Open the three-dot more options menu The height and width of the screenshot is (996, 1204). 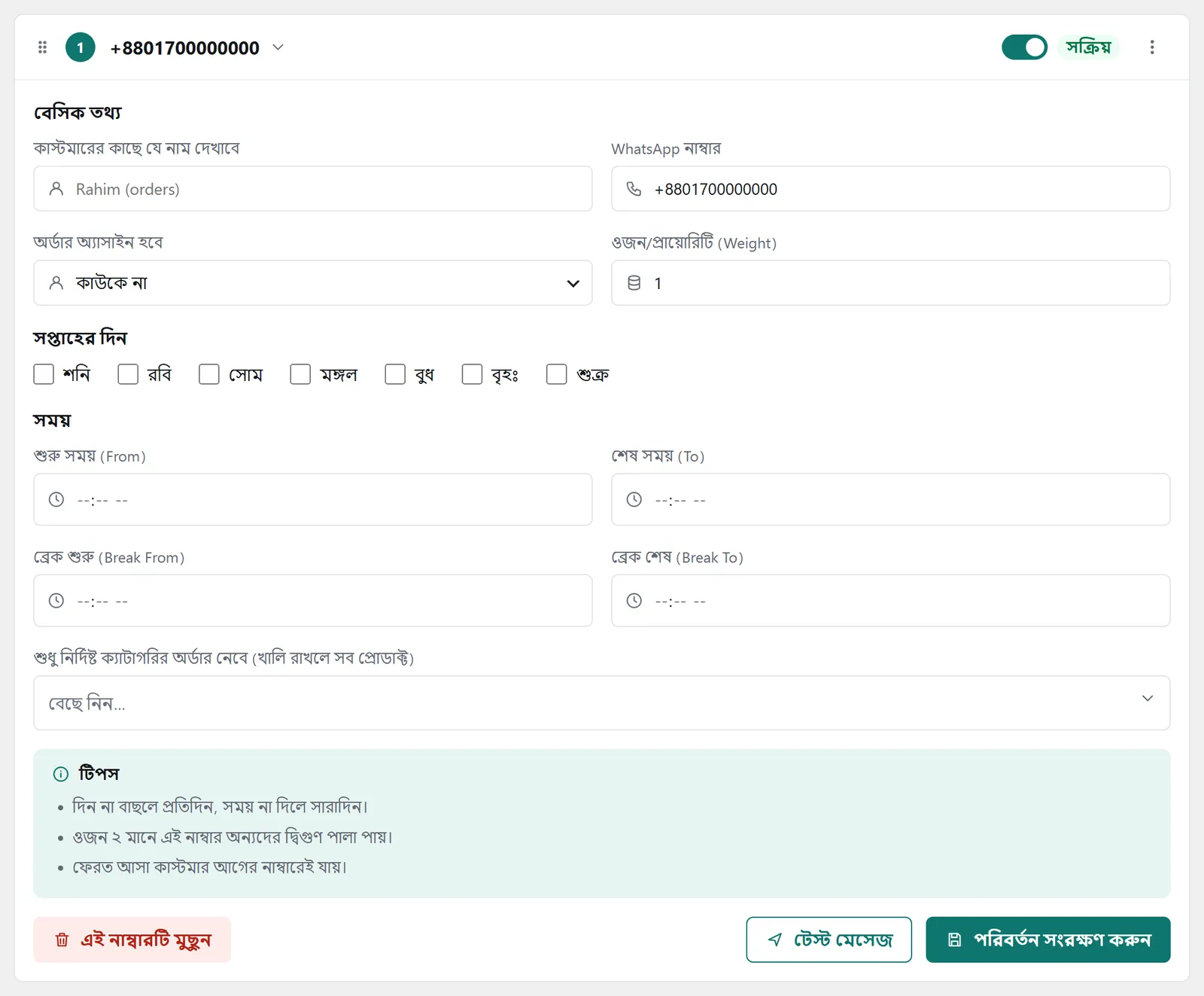pos(1152,47)
